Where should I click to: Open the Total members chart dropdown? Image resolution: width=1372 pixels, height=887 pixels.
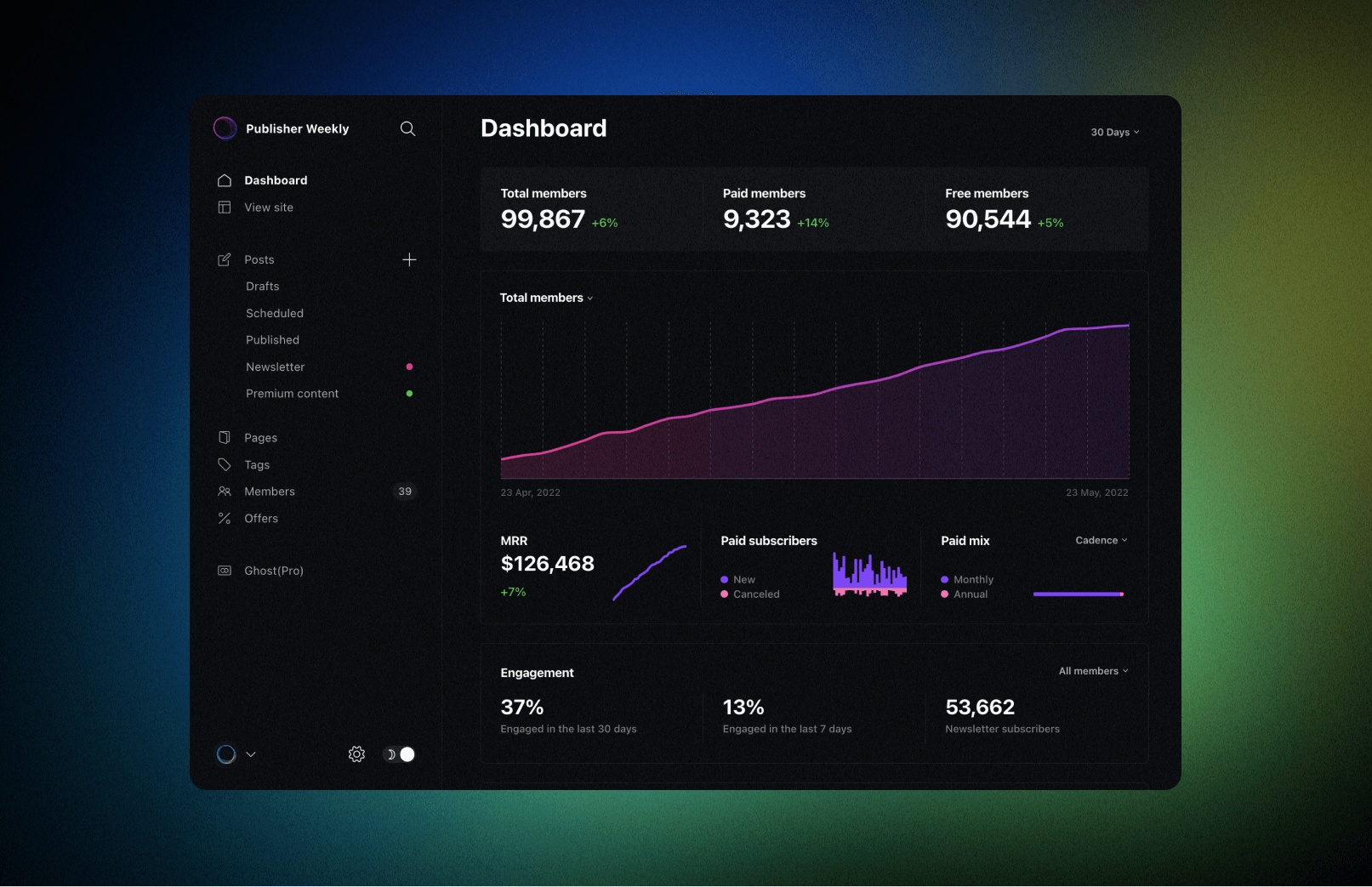pyautogui.click(x=546, y=298)
